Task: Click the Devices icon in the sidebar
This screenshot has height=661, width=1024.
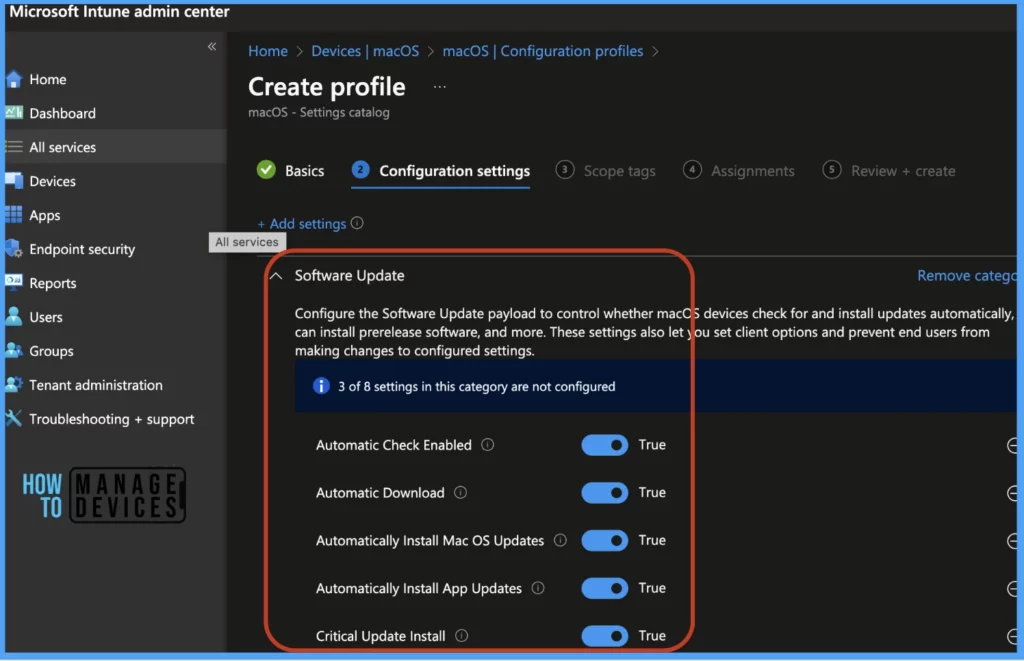Action: [14, 181]
